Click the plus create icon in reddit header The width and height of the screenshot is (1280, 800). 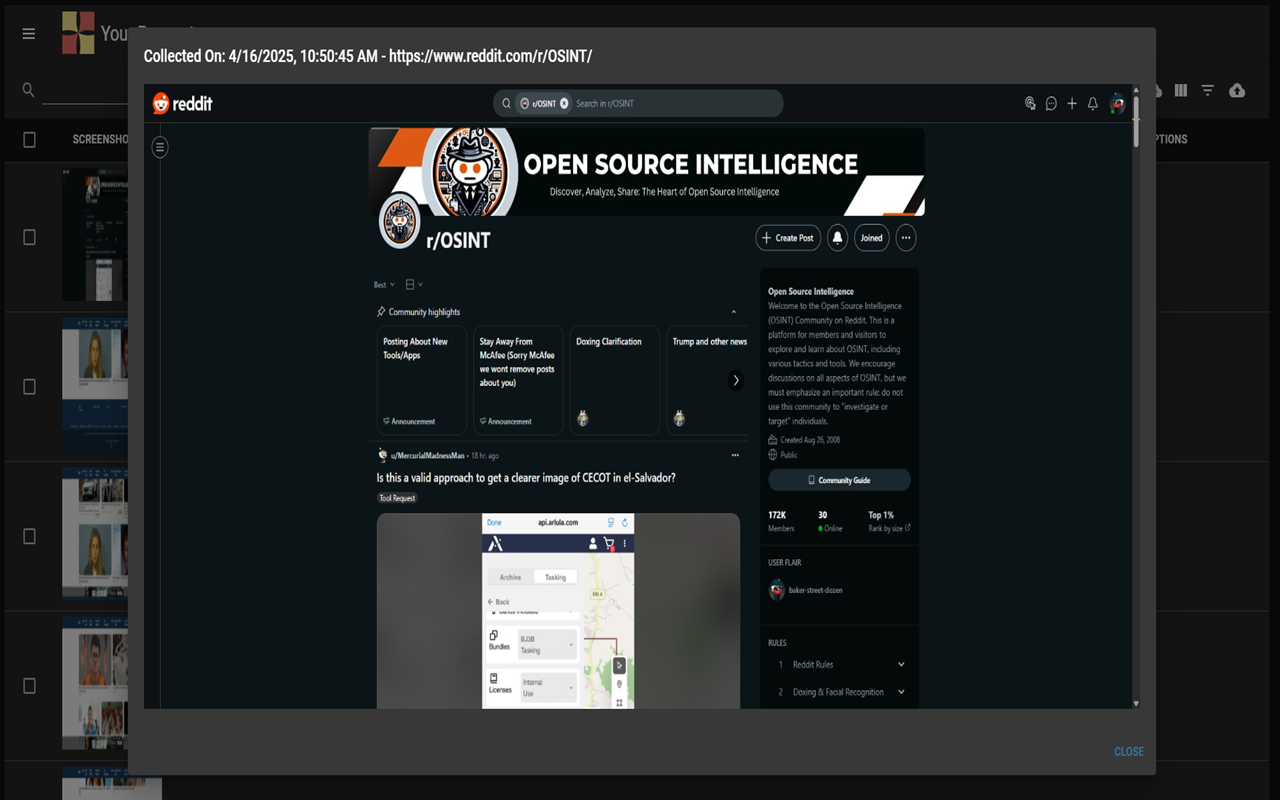(1072, 103)
